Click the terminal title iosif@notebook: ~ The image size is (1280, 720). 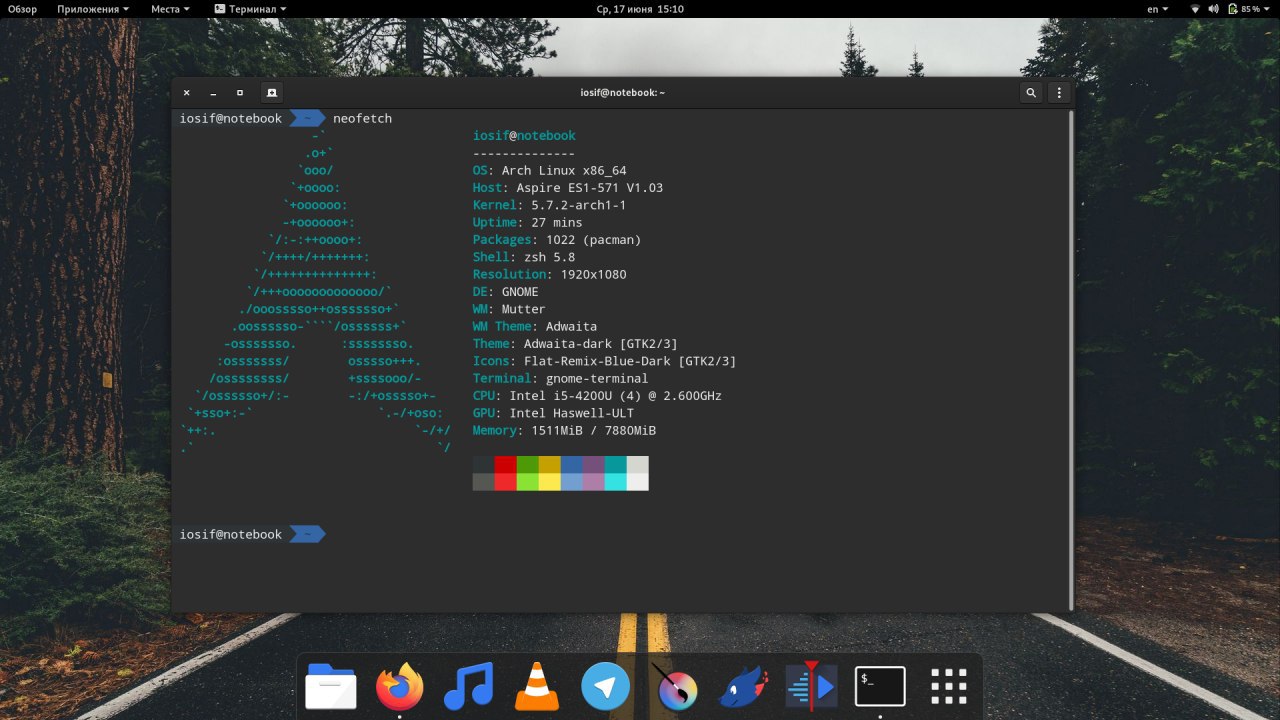pos(622,93)
